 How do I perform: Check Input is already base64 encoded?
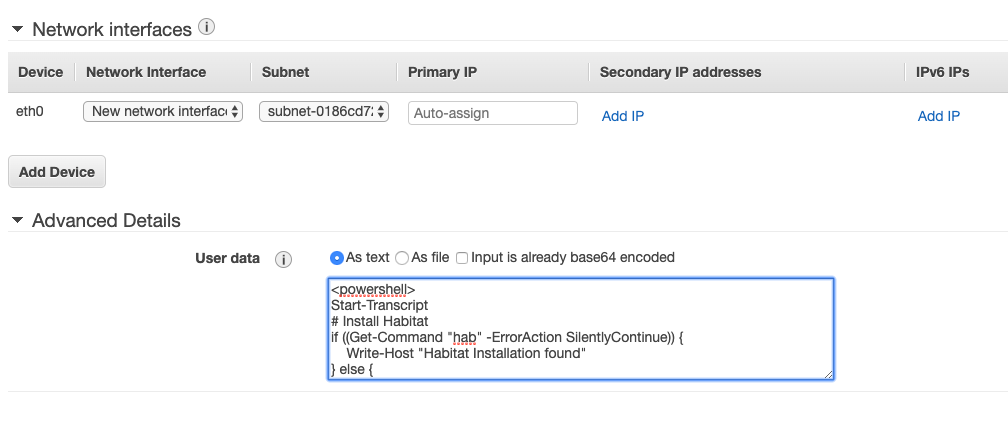click(x=462, y=258)
